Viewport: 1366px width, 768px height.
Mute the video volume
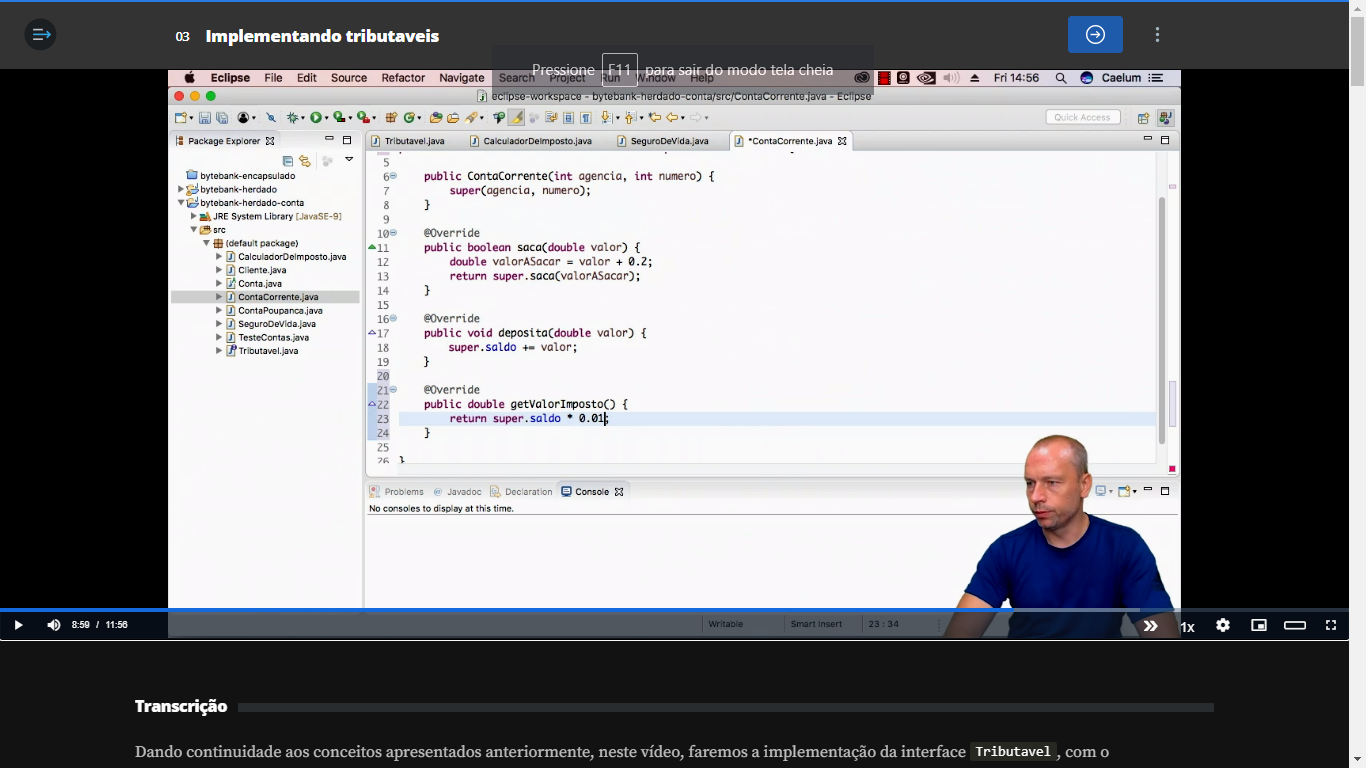pyautogui.click(x=53, y=625)
